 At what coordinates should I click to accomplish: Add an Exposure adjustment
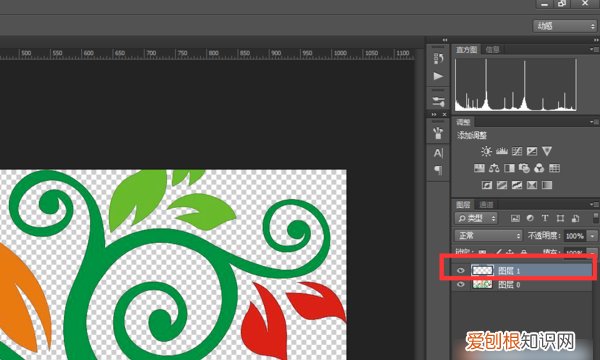tap(532, 151)
